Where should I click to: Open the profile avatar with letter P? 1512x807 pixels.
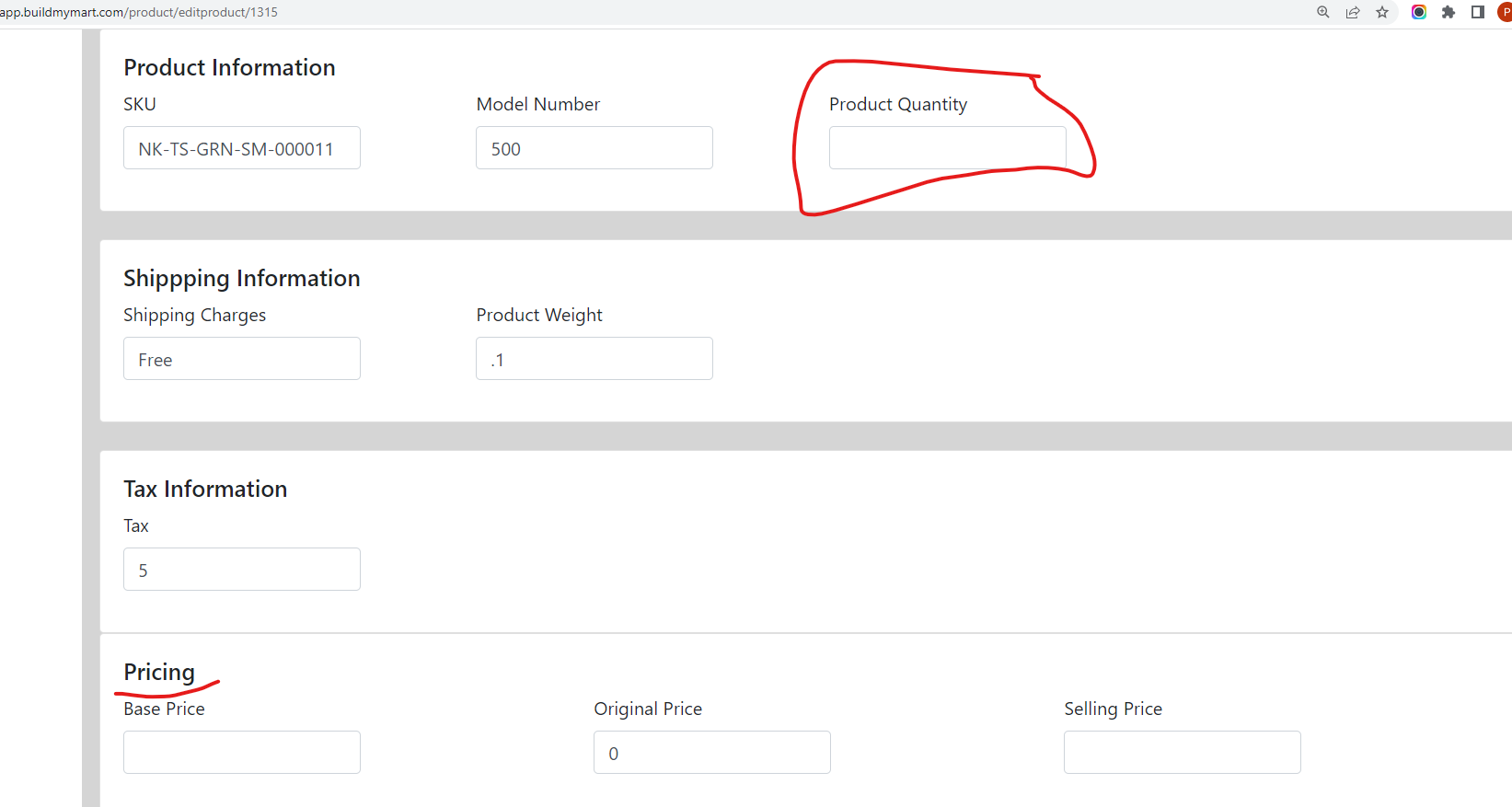coord(1505,12)
